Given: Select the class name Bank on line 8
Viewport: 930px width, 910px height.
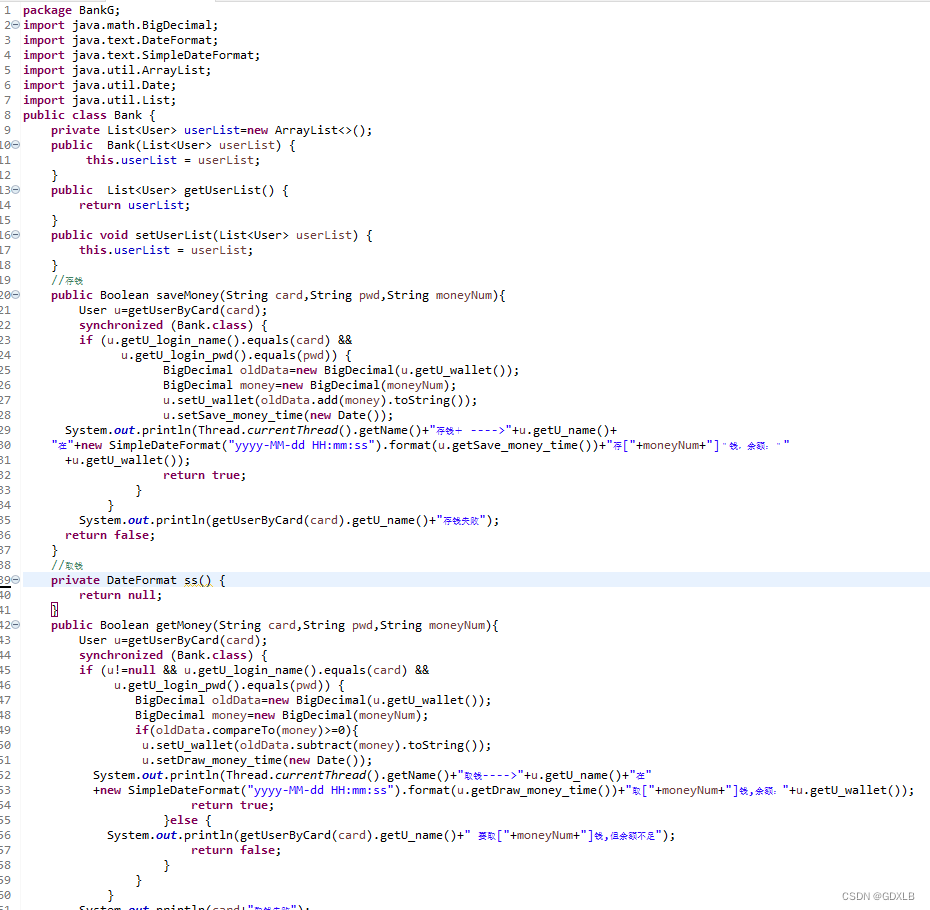Looking at the screenshot, I should [x=127, y=115].
